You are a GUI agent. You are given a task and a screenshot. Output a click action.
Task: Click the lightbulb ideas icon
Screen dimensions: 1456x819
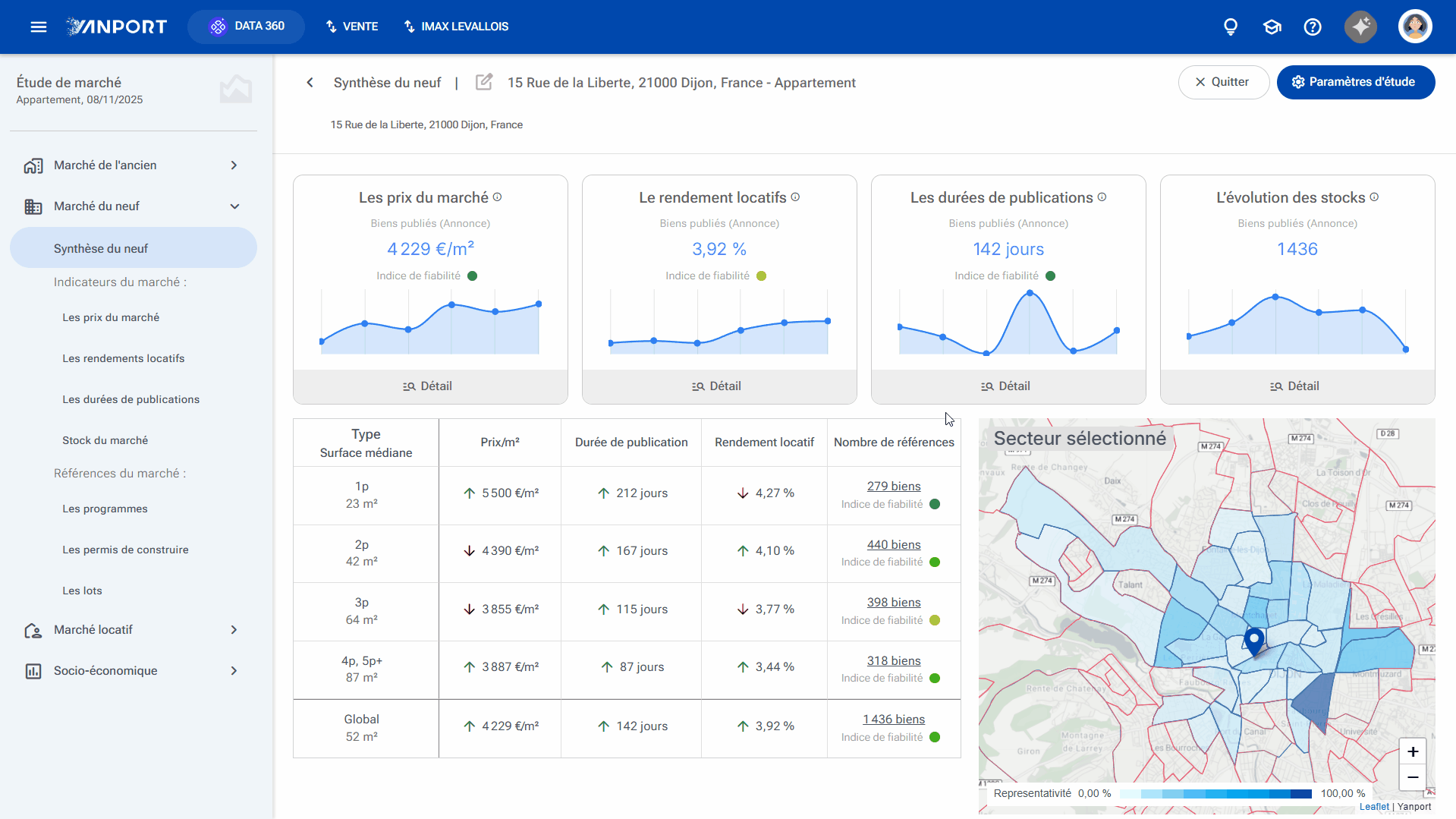tap(1231, 27)
